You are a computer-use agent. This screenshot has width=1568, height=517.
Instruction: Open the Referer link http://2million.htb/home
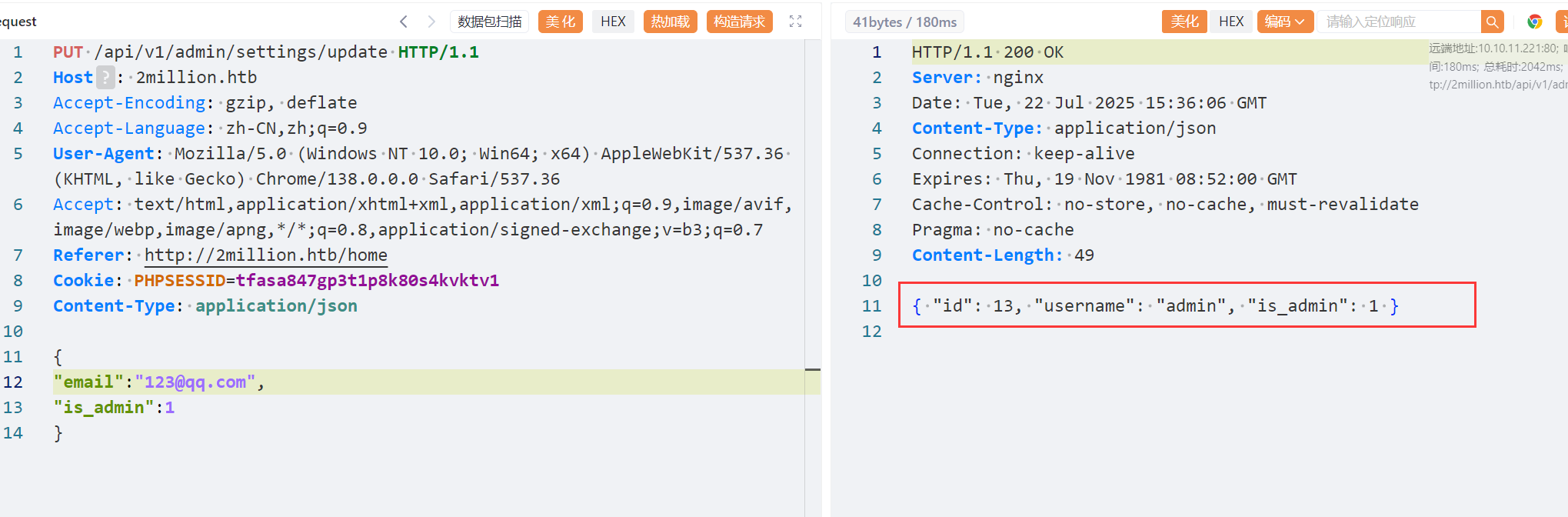pos(265,255)
